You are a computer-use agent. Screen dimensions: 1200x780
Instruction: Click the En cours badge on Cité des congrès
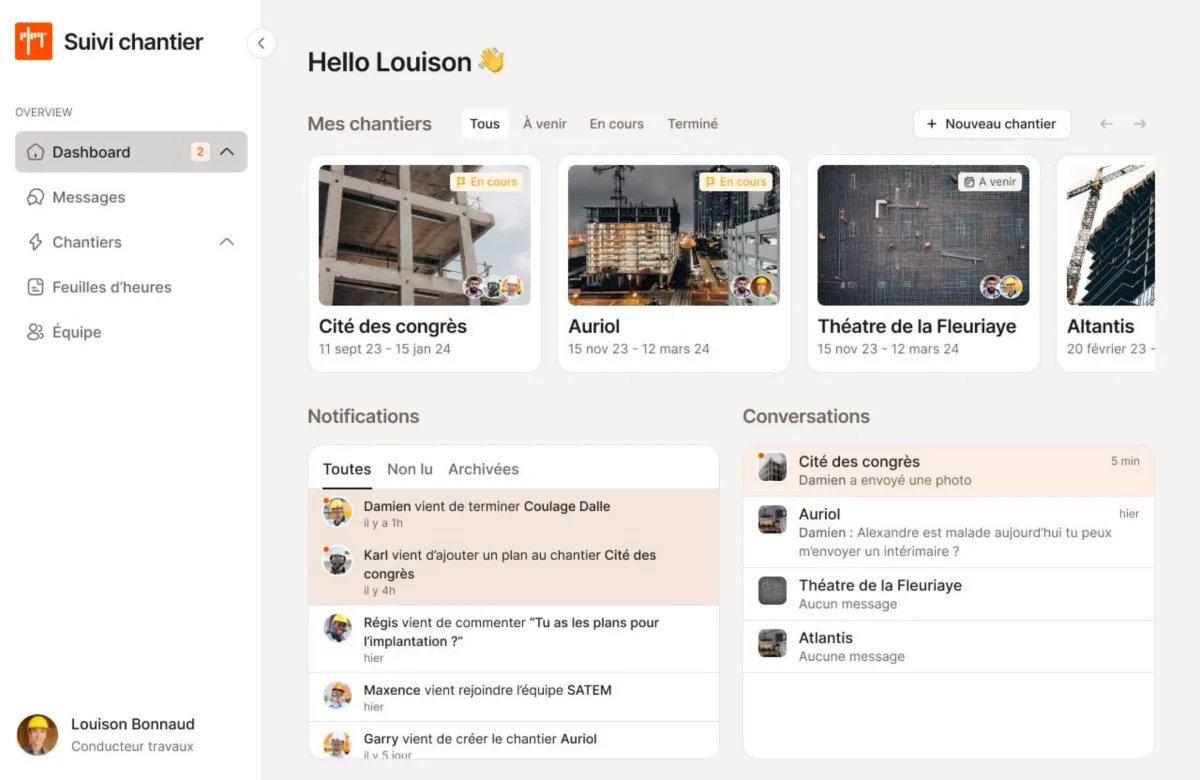[x=486, y=182]
